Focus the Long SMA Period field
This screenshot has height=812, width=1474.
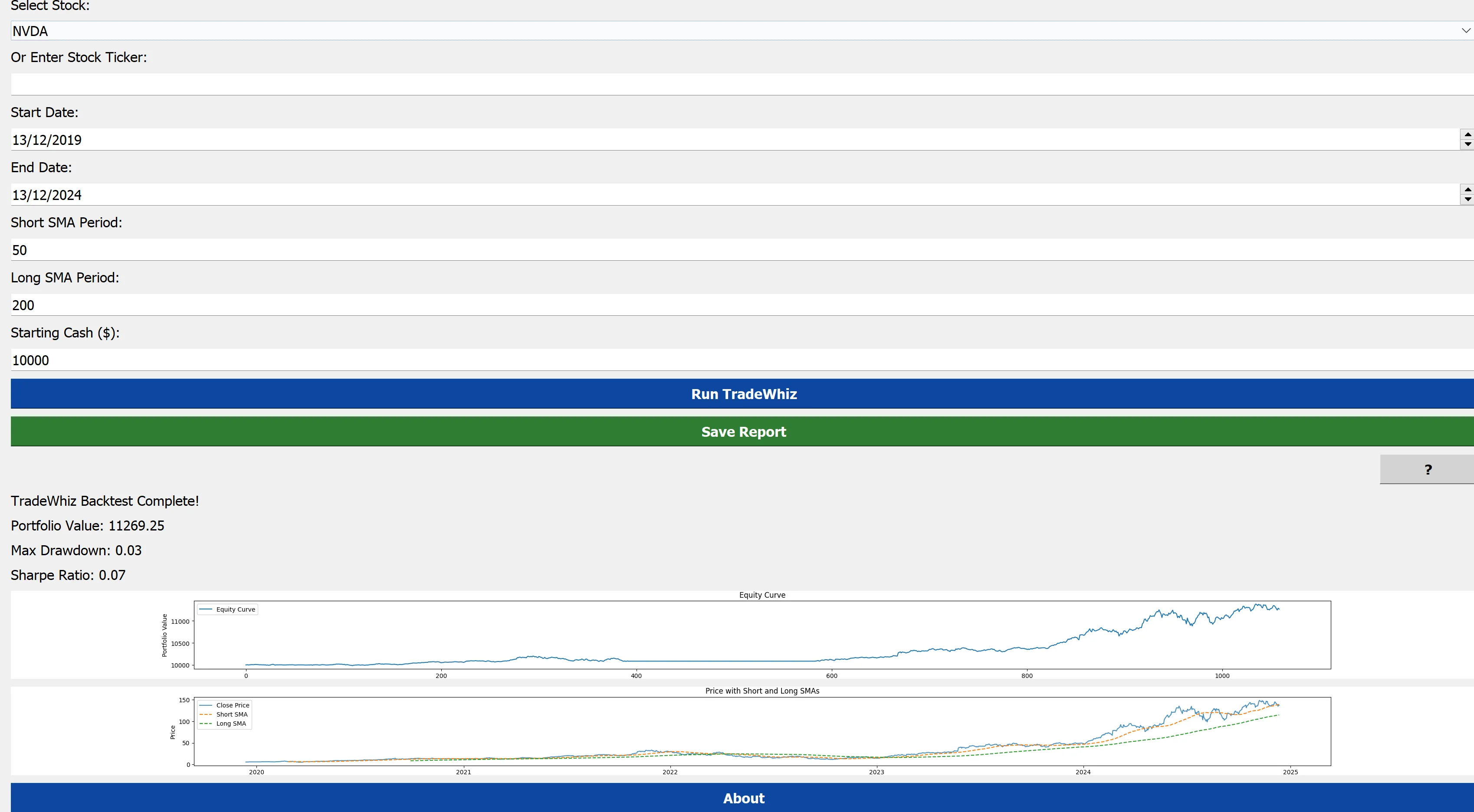click(738, 305)
